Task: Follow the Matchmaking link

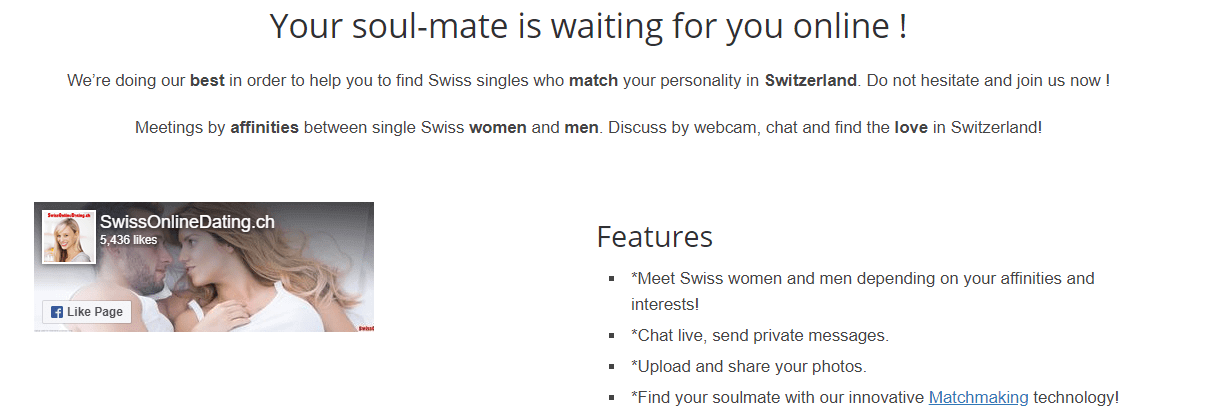Action: [978, 397]
